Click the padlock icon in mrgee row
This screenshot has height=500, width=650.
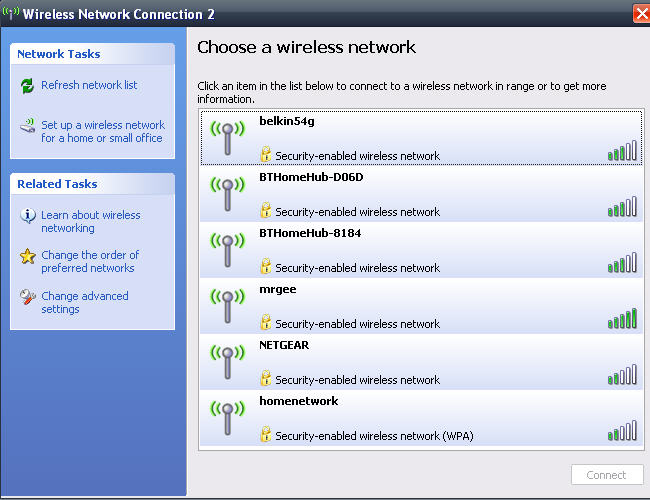[x=265, y=322]
